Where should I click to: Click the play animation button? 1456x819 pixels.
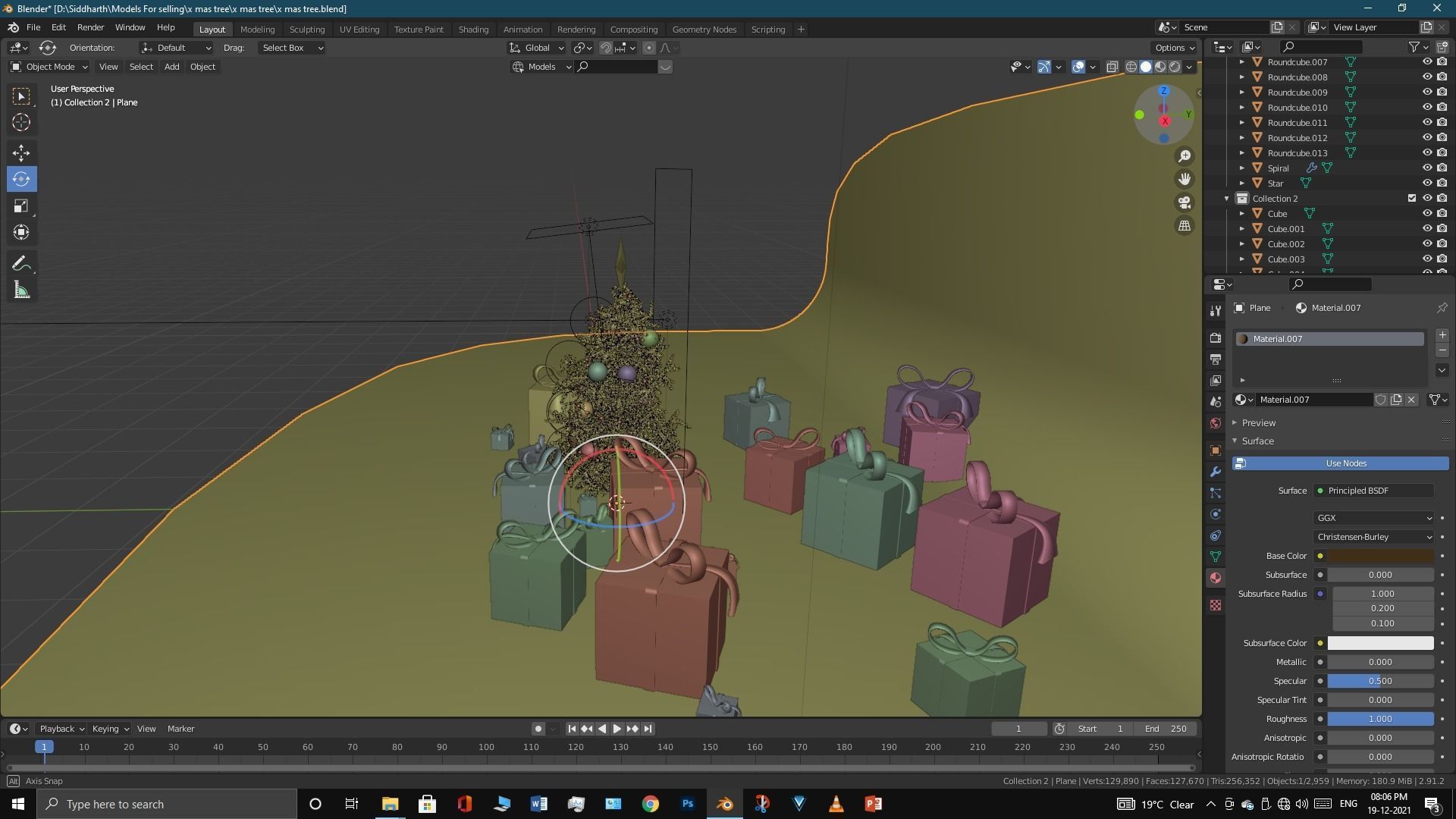click(617, 729)
